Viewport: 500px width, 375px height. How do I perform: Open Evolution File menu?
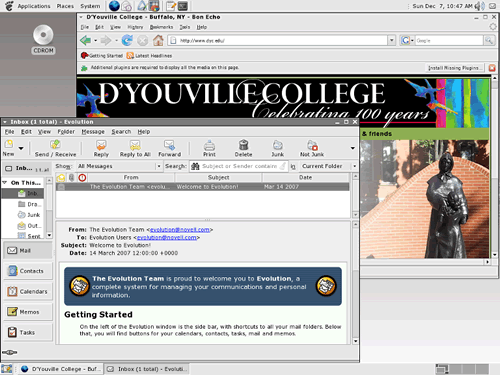[x=9, y=132]
